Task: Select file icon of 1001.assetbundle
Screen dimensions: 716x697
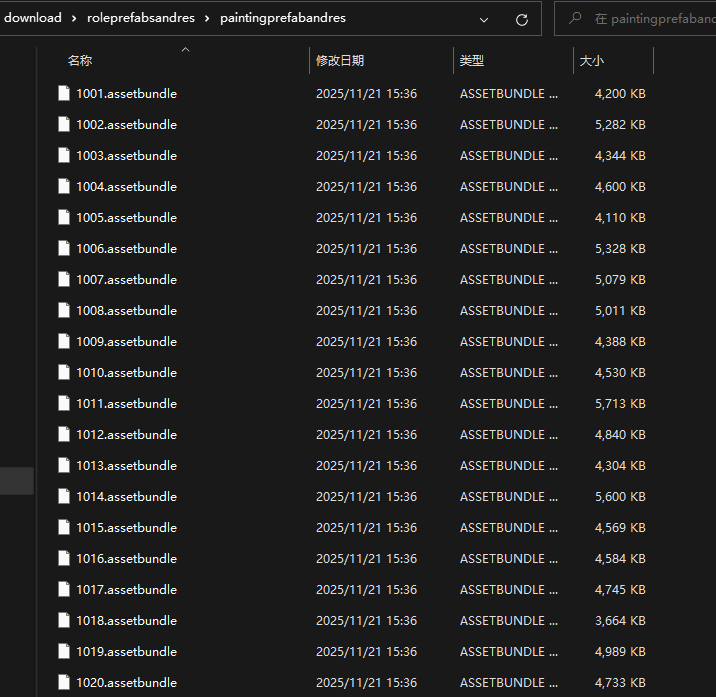Action: 64,93
